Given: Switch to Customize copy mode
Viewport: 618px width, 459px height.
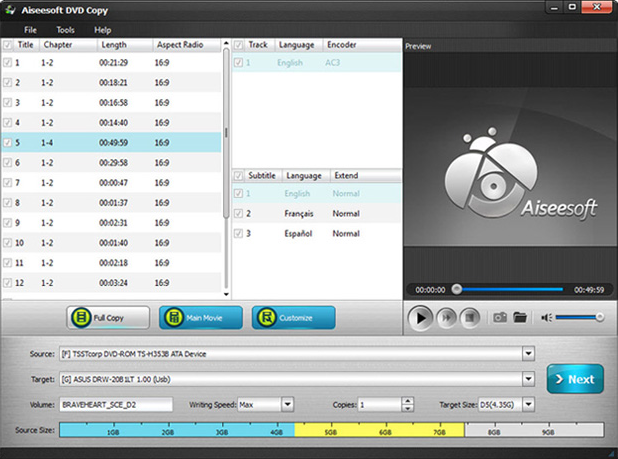Looking at the screenshot, I should point(293,318).
